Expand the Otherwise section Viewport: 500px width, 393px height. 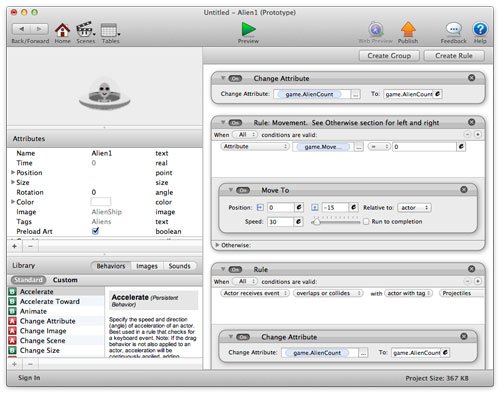tap(217, 245)
